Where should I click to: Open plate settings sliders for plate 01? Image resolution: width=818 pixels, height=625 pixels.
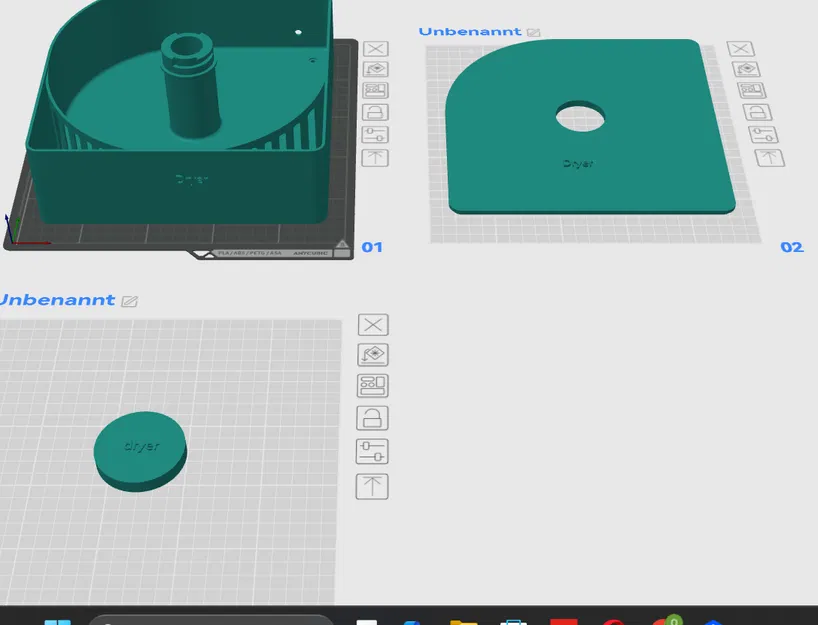coord(375,135)
